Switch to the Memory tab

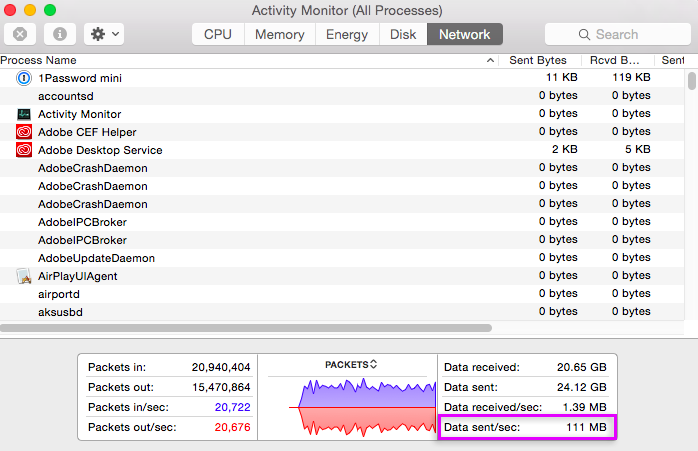coord(280,34)
